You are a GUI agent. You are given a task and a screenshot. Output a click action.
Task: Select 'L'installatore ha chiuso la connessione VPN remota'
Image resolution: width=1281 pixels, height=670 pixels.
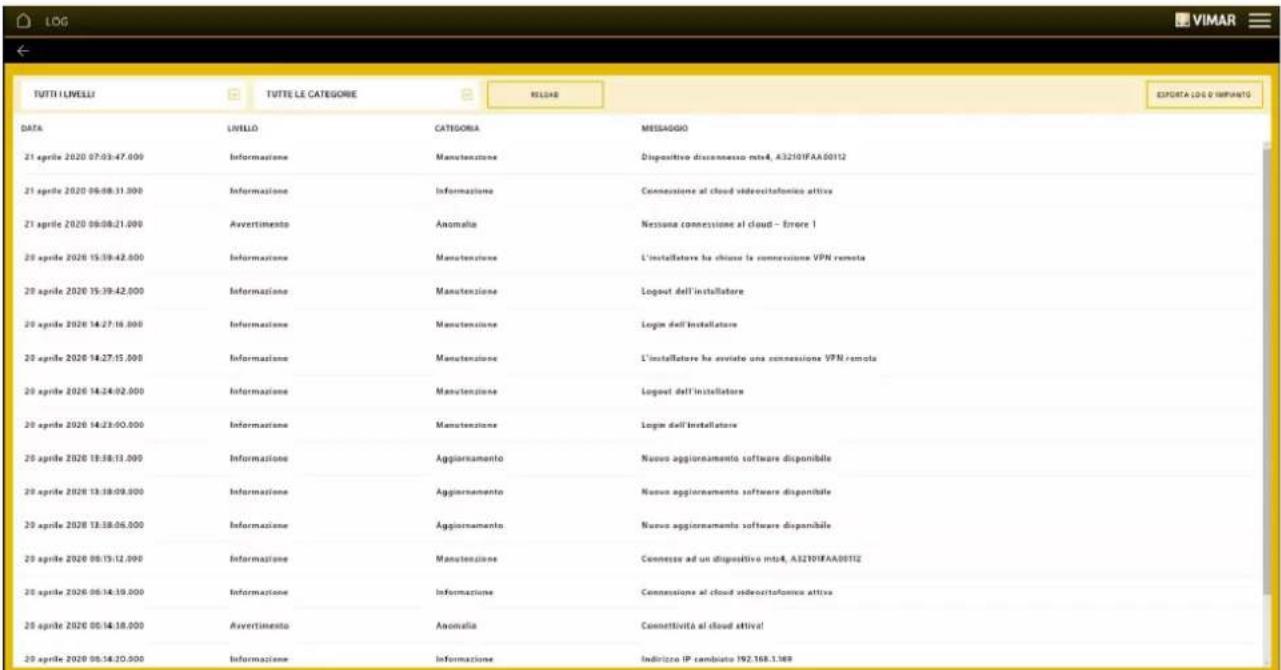752,259
